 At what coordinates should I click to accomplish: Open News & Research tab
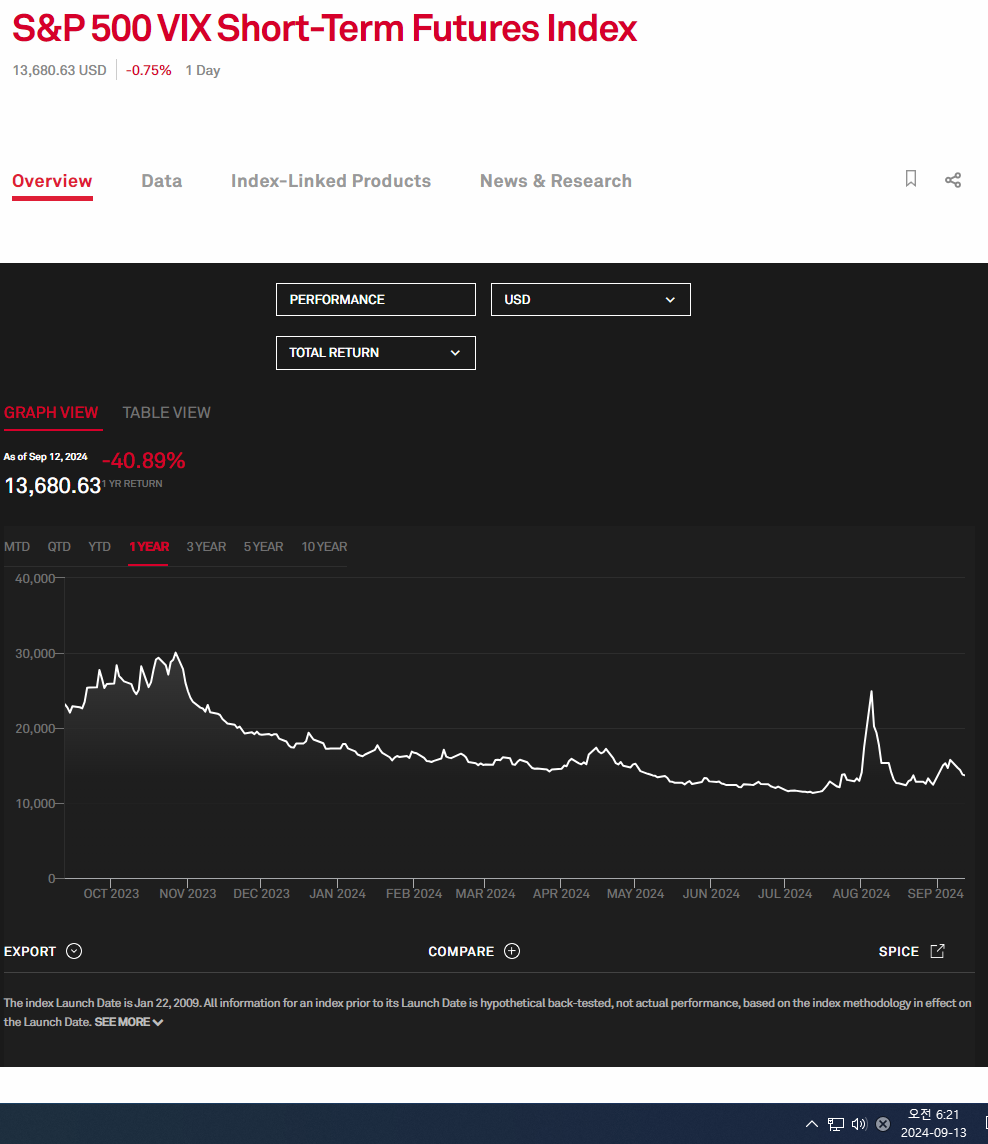pyautogui.click(x=555, y=181)
